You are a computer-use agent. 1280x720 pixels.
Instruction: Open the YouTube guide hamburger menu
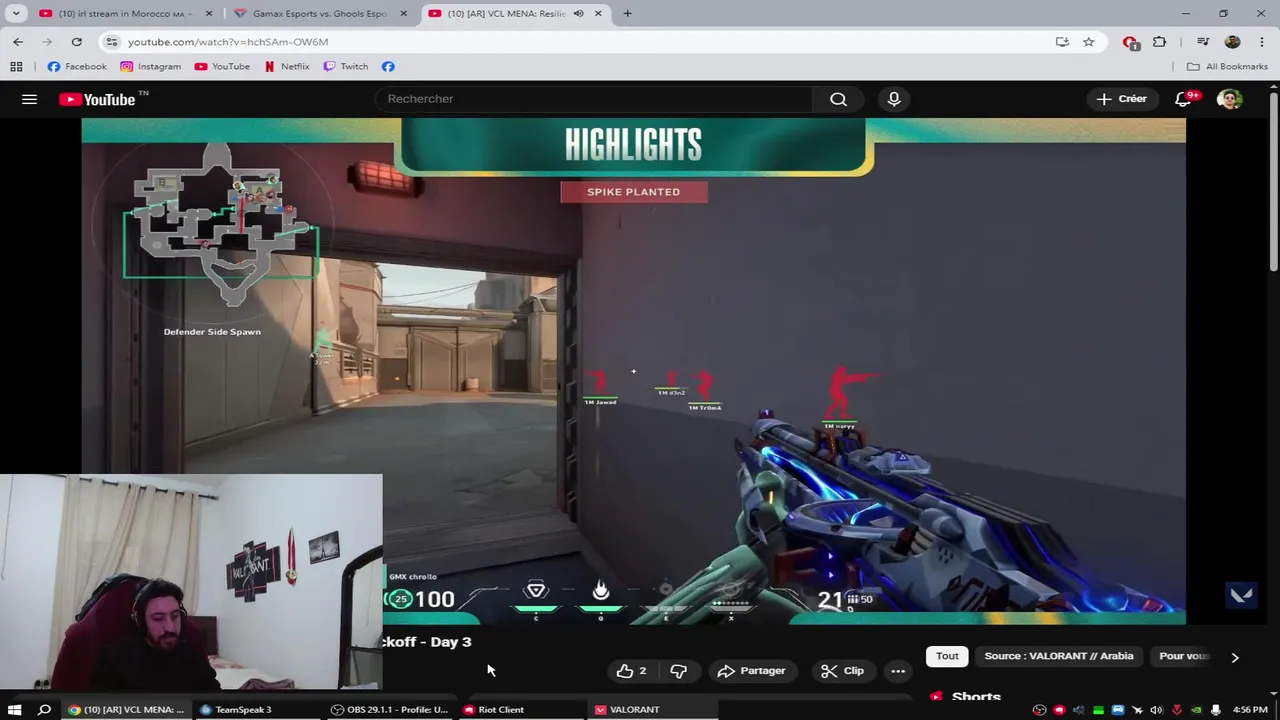(29, 99)
